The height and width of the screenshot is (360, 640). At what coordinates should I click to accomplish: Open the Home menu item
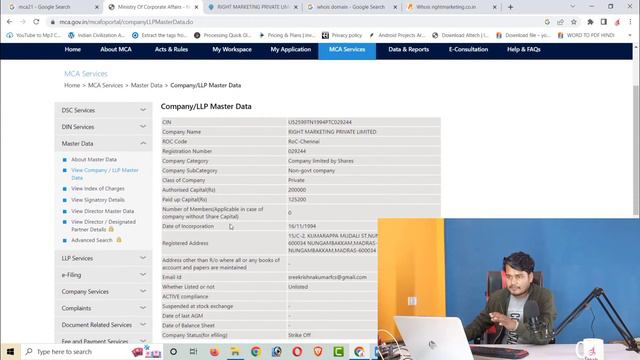tap(73, 49)
